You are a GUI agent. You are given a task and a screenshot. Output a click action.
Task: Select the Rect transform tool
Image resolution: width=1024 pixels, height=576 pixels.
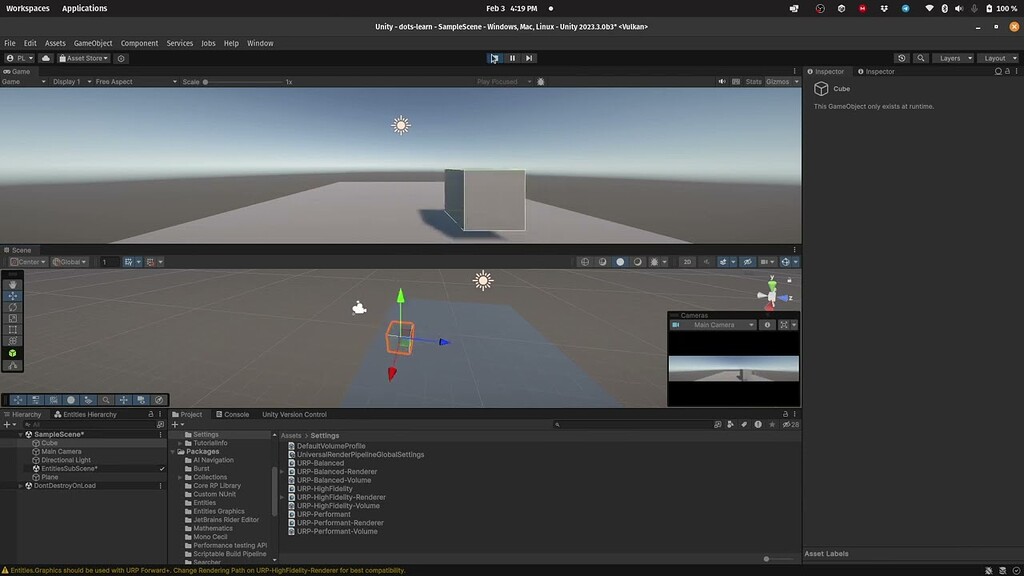click(x=12, y=330)
